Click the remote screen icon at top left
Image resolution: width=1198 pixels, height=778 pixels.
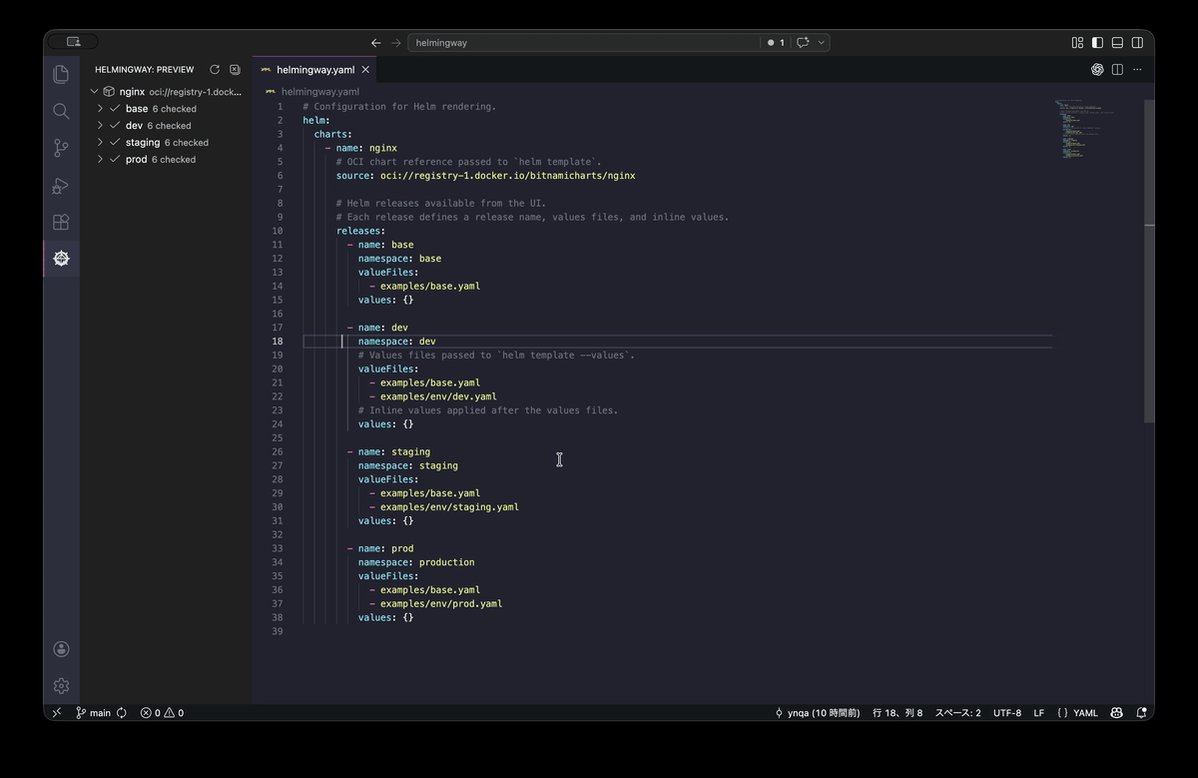[73, 42]
